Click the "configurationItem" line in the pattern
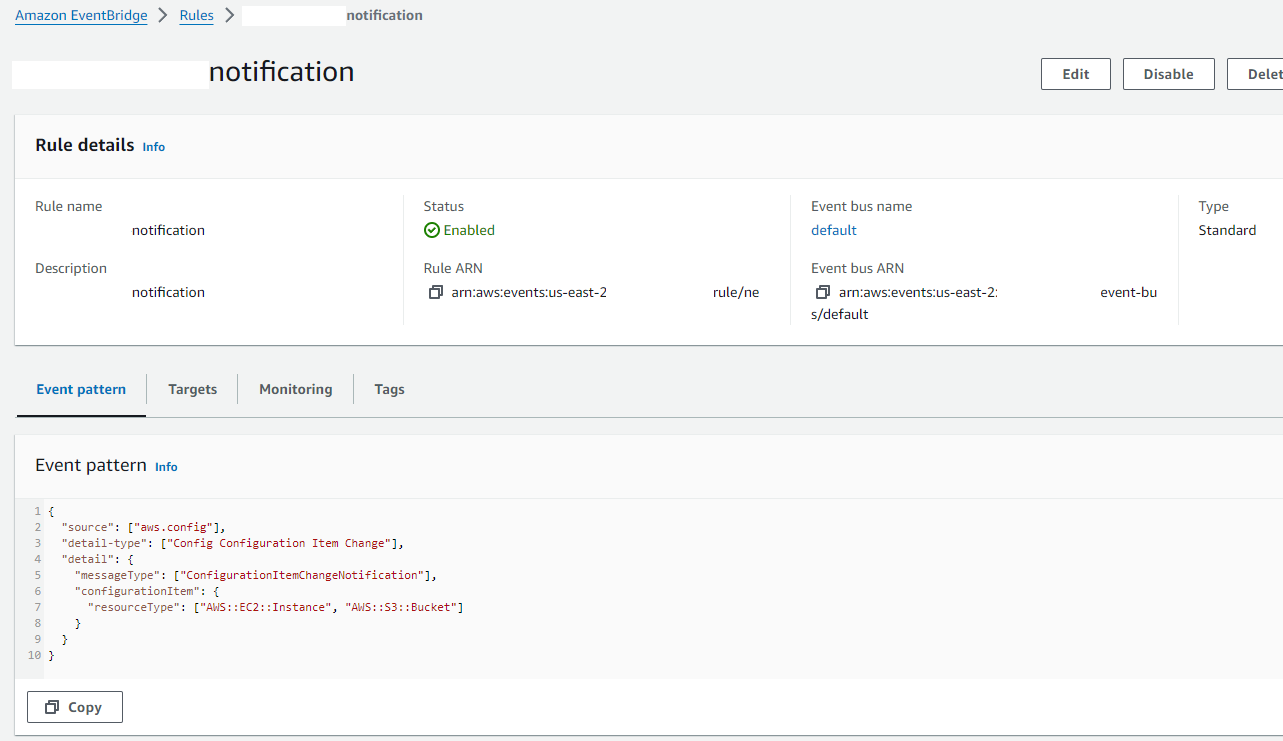Screen dimensions: 1283x741 pyautogui.click(x=147, y=591)
